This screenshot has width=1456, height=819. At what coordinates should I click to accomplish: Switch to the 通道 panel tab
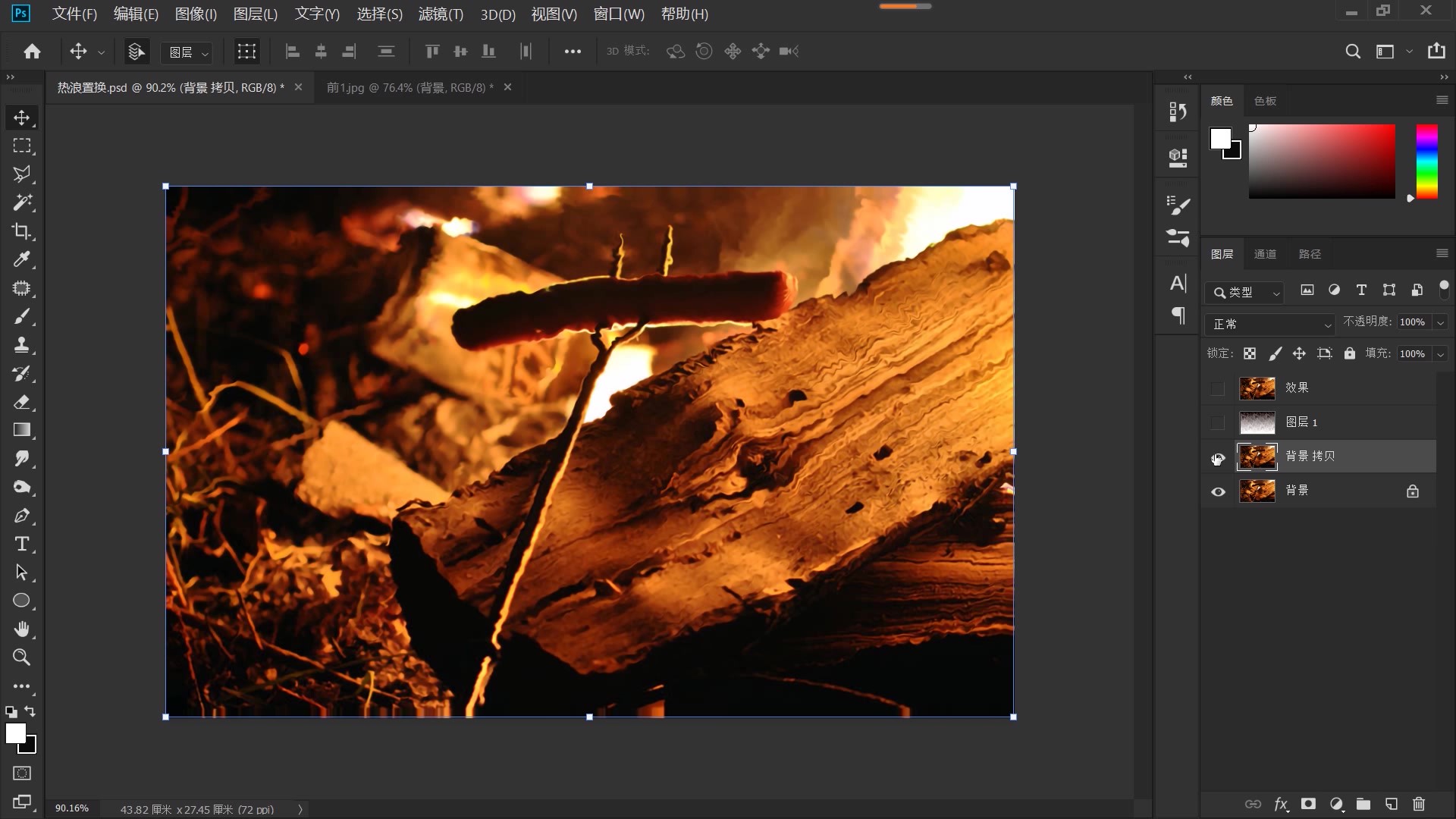click(x=1265, y=254)
